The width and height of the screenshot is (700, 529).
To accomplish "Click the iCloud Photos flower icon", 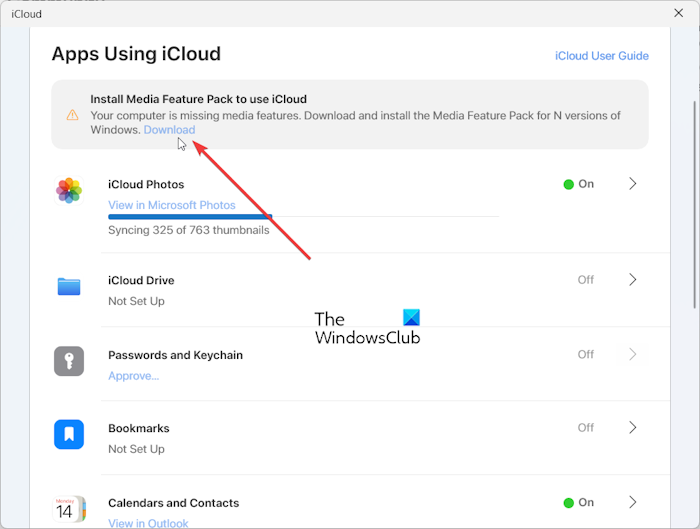I will pyautogui.click(x=69, y=190).
